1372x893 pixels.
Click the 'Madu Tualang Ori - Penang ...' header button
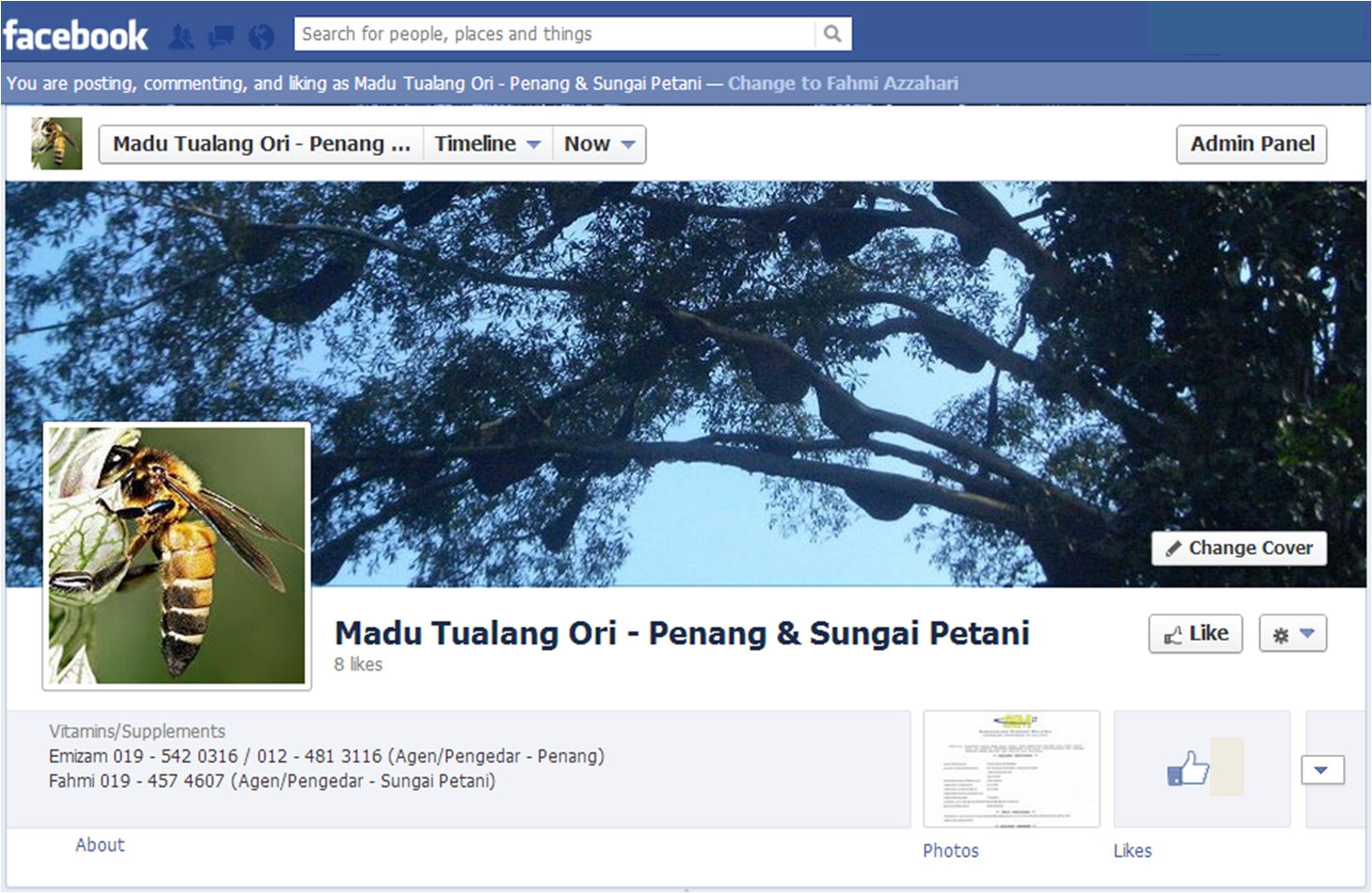[x=261, y=144]
